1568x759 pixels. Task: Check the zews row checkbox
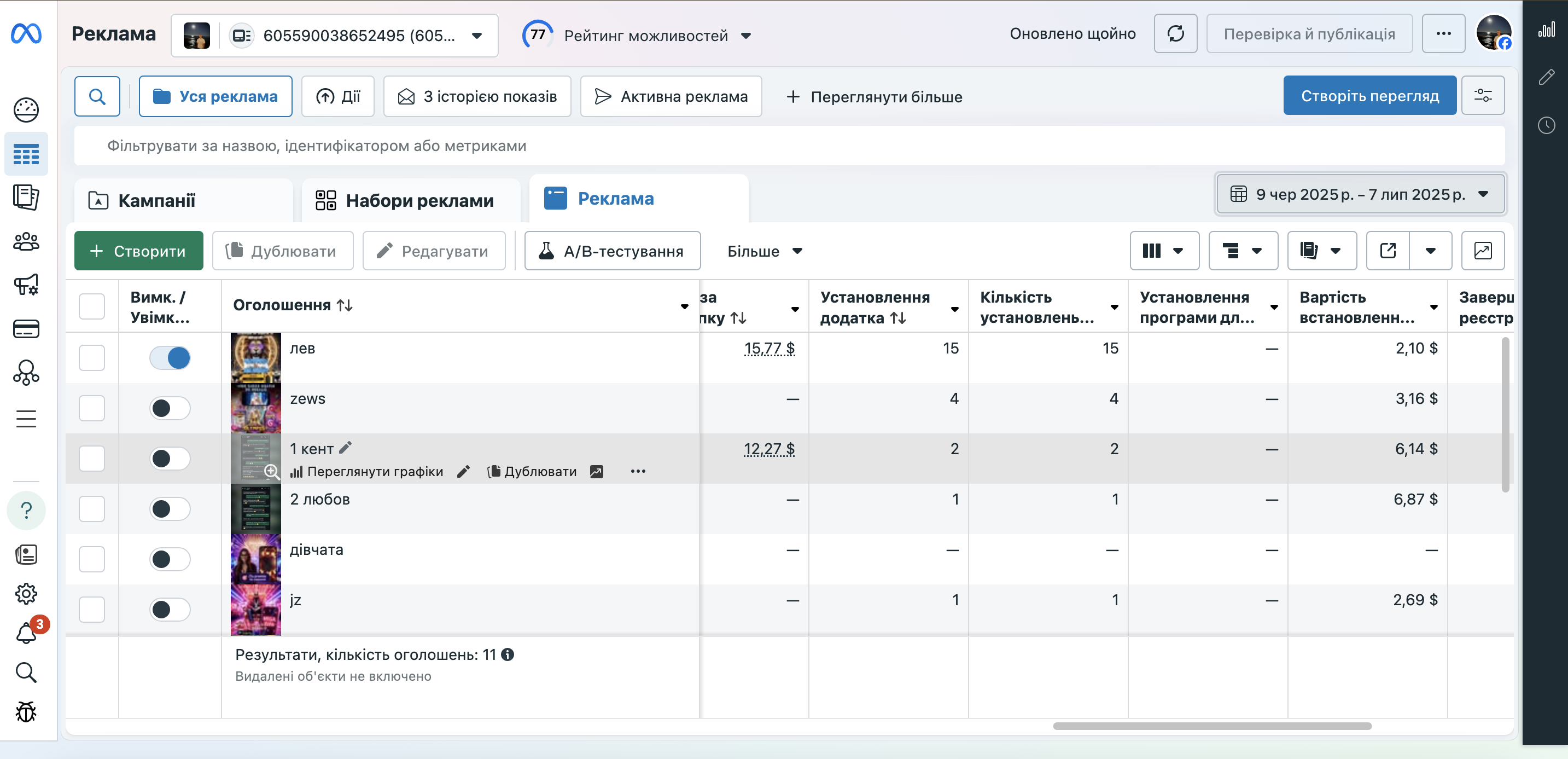(92, 408)
